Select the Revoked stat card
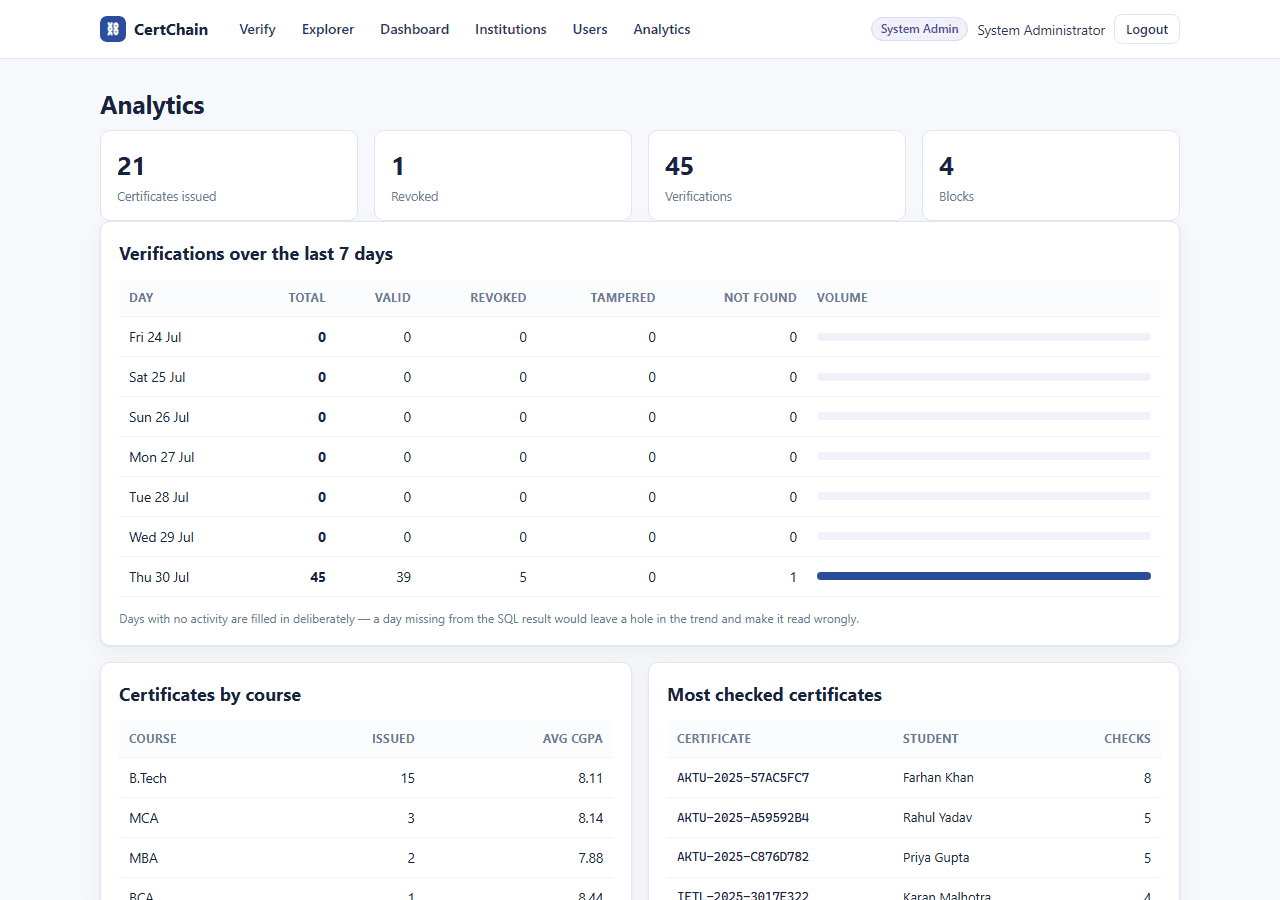 tap(503, 175)
